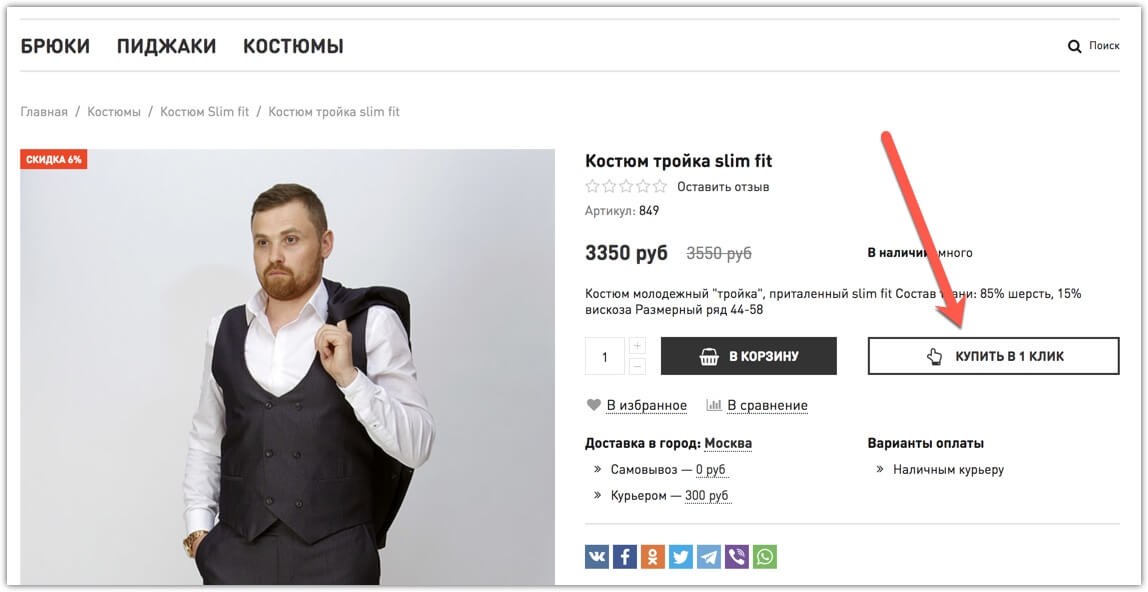Click КУПИТЬ В 1 КЛИК button
The image size is (1148, 592).
[994, 356]
